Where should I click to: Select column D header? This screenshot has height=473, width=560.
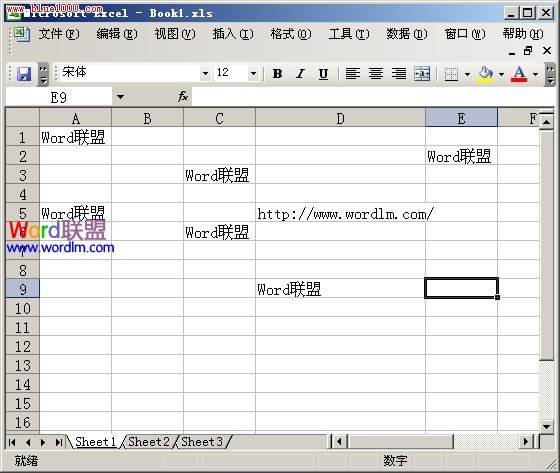[x=340, y=118]
